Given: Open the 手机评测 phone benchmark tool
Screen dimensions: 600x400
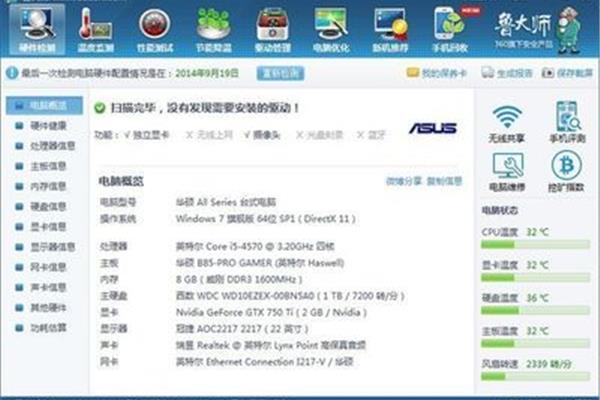Looking at the screenshot, I should point(567,122).
